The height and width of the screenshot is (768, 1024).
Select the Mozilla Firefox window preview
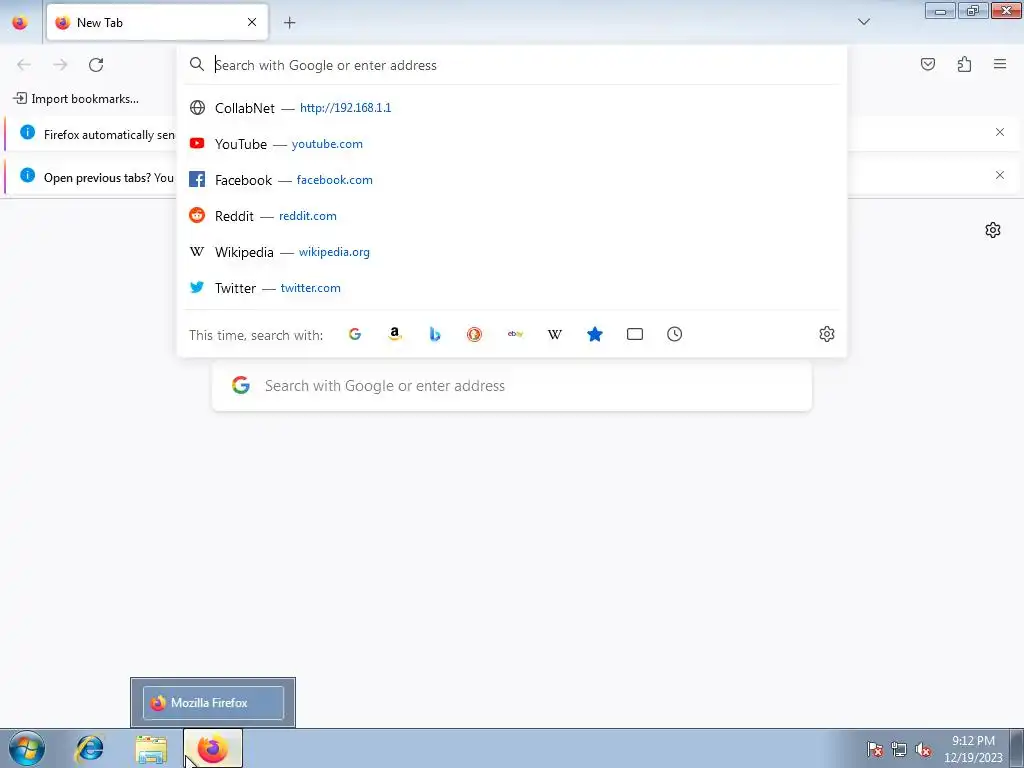click(x=213, y=703)
